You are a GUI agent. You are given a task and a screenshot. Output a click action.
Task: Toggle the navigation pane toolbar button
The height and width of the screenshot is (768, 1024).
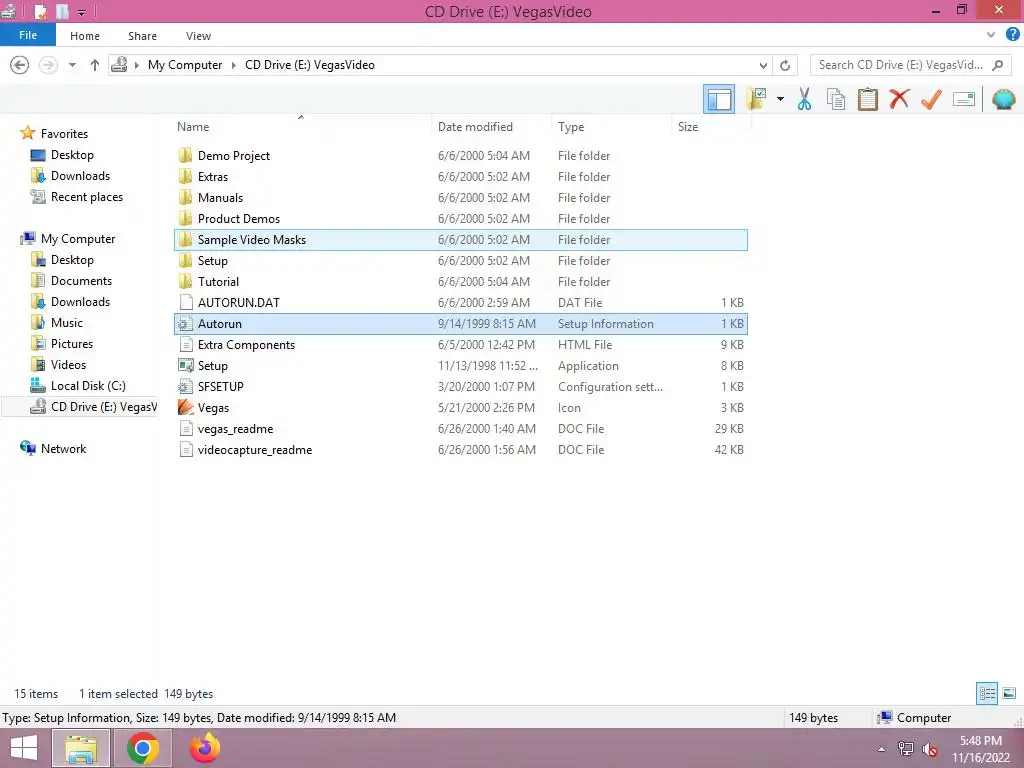tap(718, 99)
